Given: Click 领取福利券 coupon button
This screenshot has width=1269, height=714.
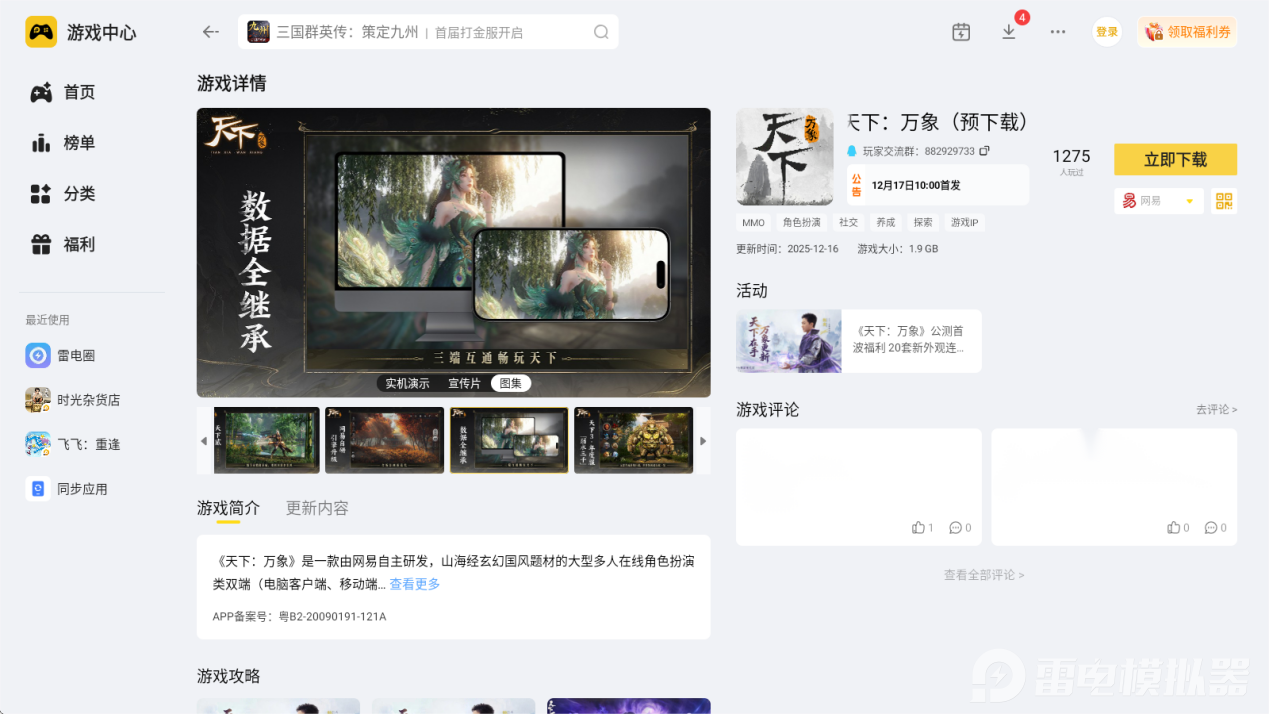Looking at the screenshot, I should [1187, 32].
